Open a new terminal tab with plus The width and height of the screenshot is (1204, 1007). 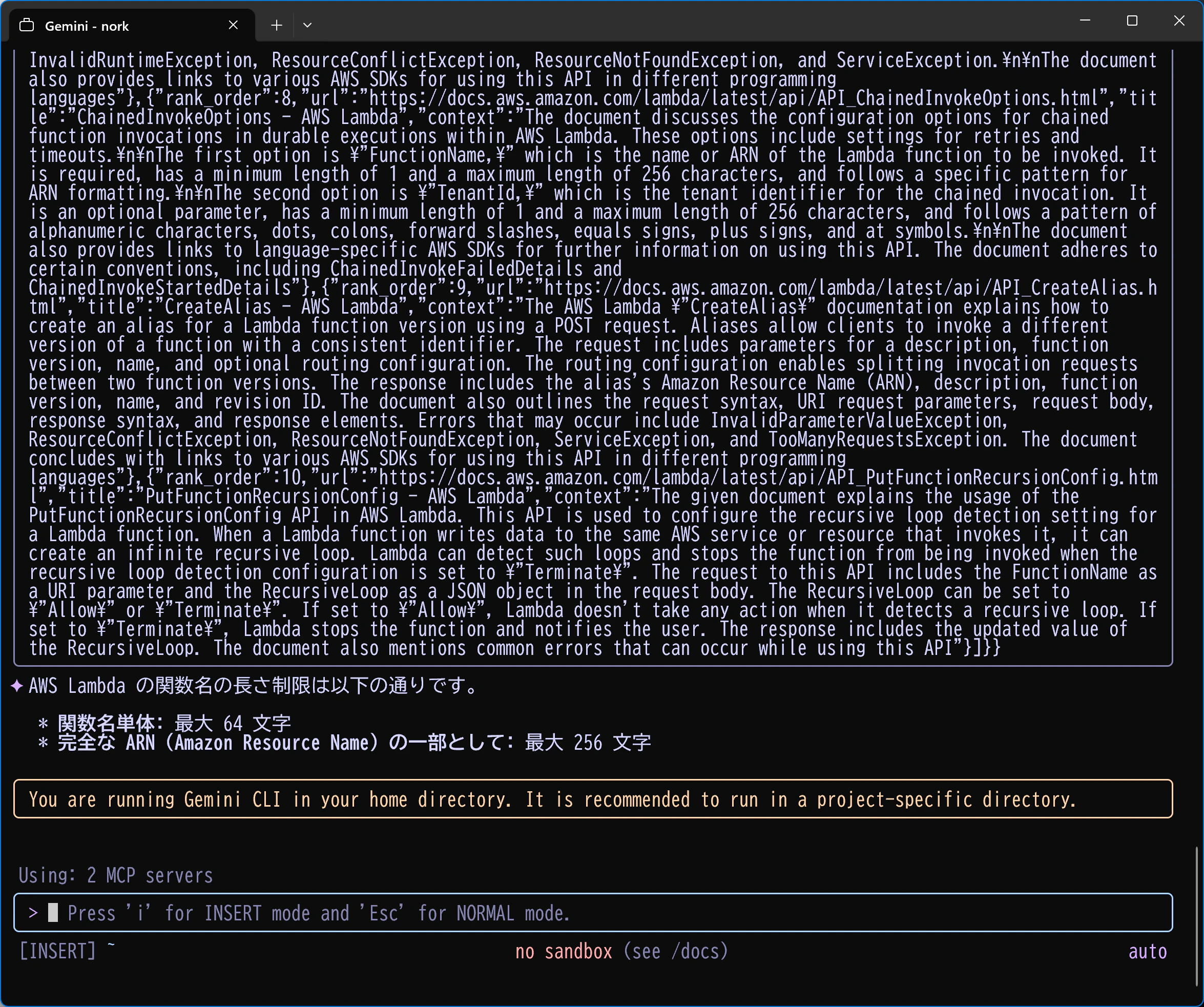tap(276, 25)
